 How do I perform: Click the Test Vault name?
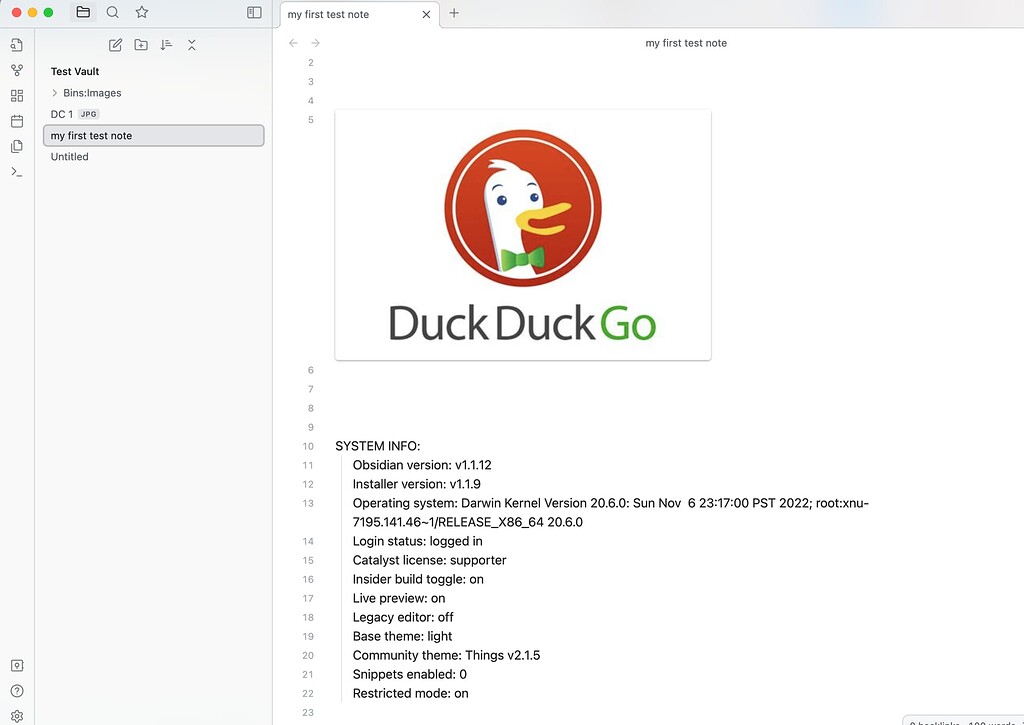[75, 71]
